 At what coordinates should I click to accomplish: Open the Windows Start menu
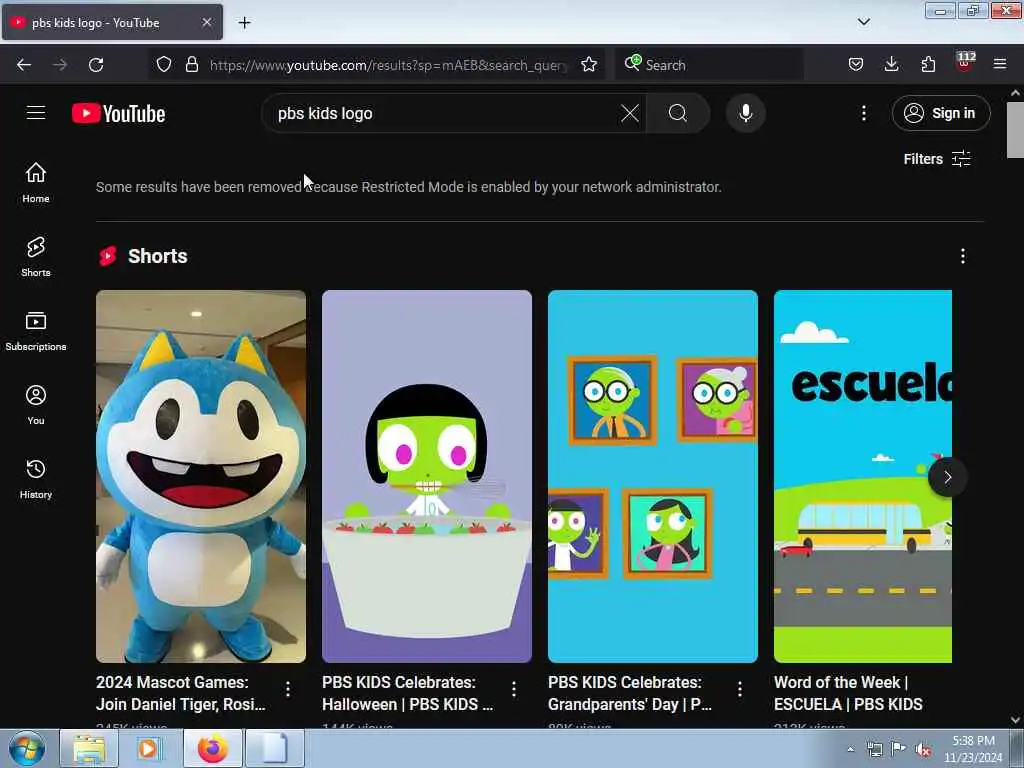pyautogui.click(x=27, y=748)
